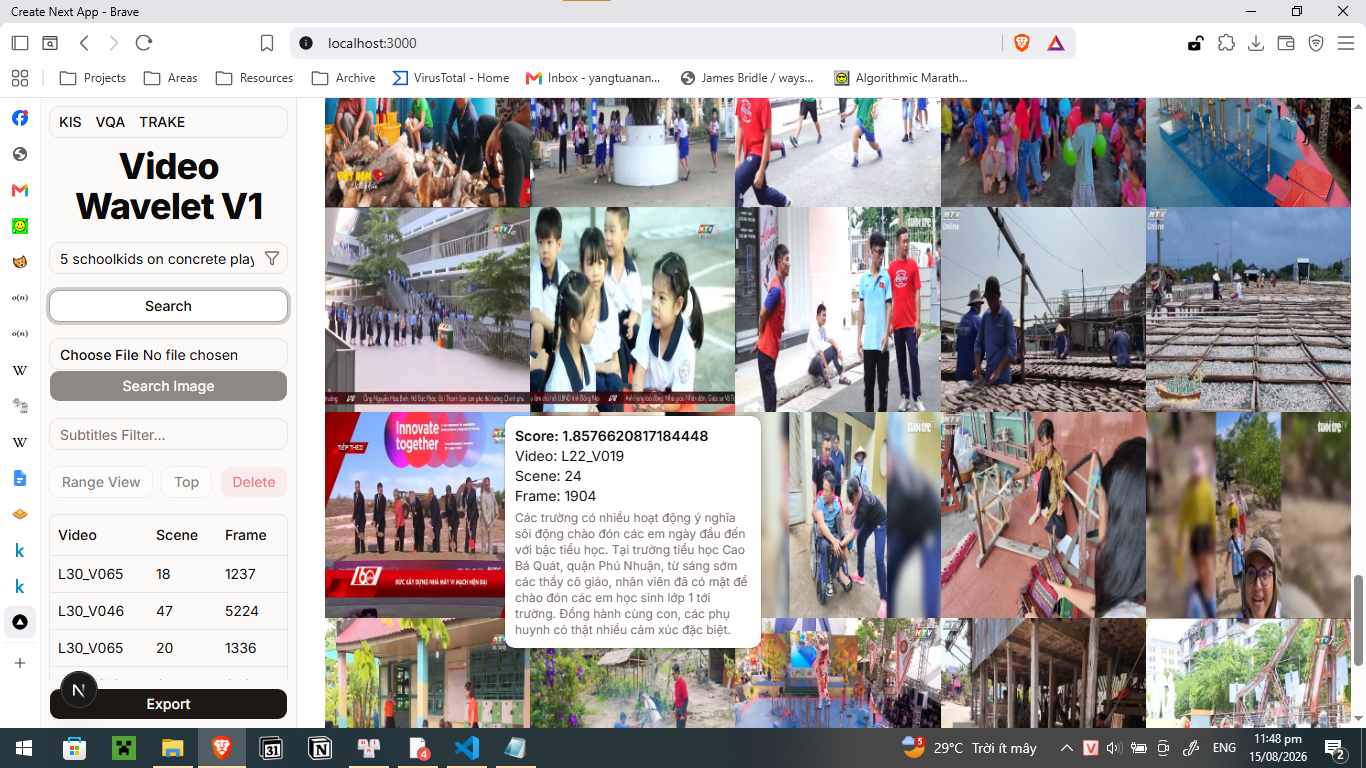This screenshot has width=1366, height=768.
Task: Switch to the KIS tab
Action: coord(70,122)
